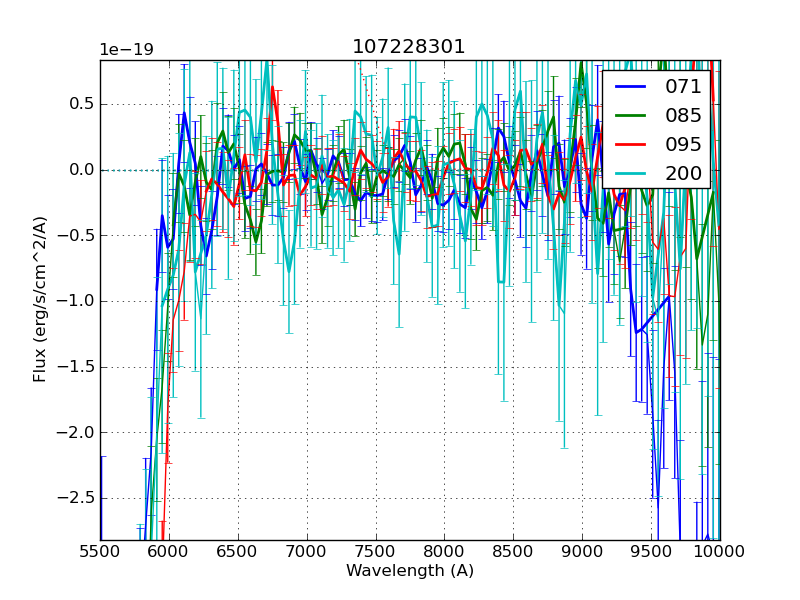Click the 7500 x-axis tick label
Image resolution: width=800 pixels, height=600 pixels.
[x=376, y=551]
